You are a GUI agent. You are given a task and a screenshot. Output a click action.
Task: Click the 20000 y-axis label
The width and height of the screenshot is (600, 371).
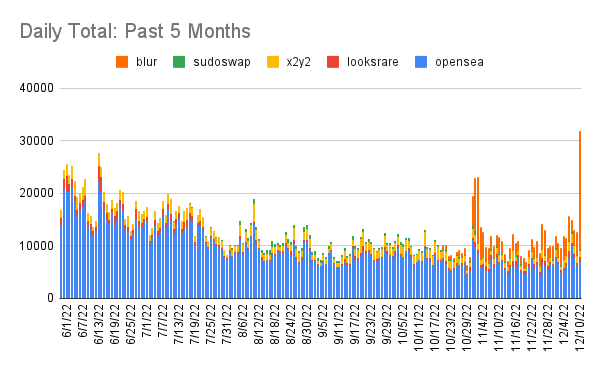point(37,193)
